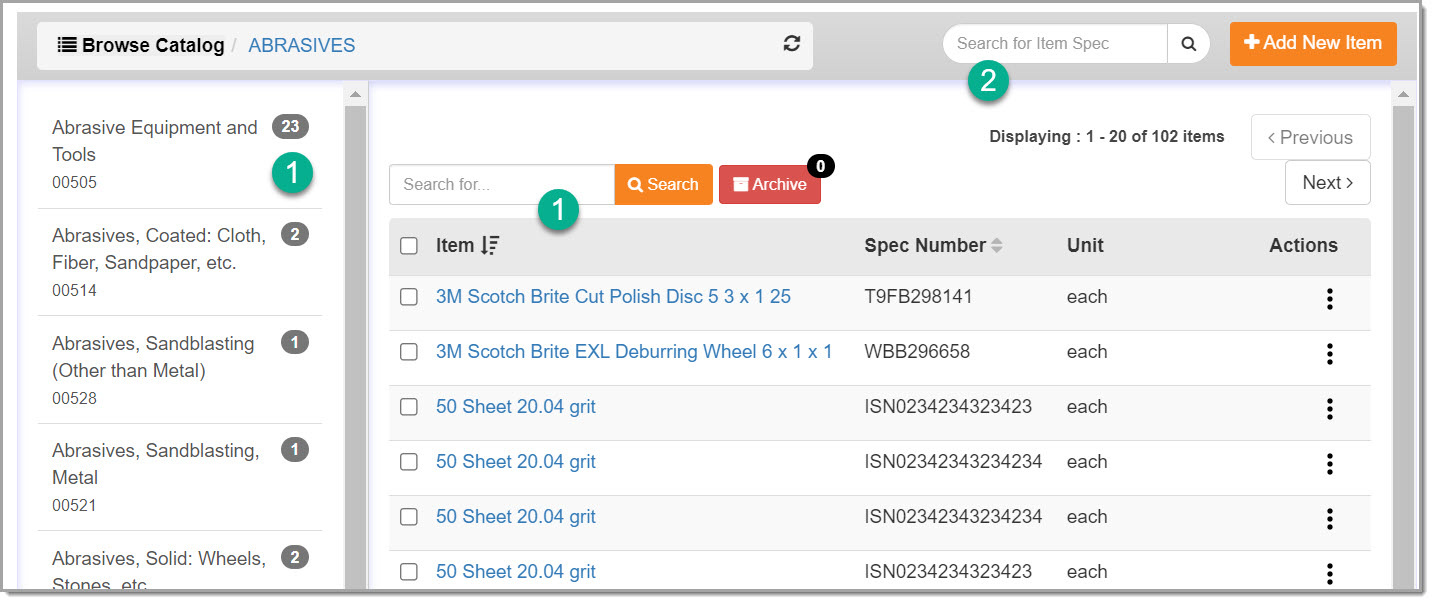1432x602 pixels.
Task: Click the count badge for Sandblasting, Metal category
Action: [x=294, y=450]
